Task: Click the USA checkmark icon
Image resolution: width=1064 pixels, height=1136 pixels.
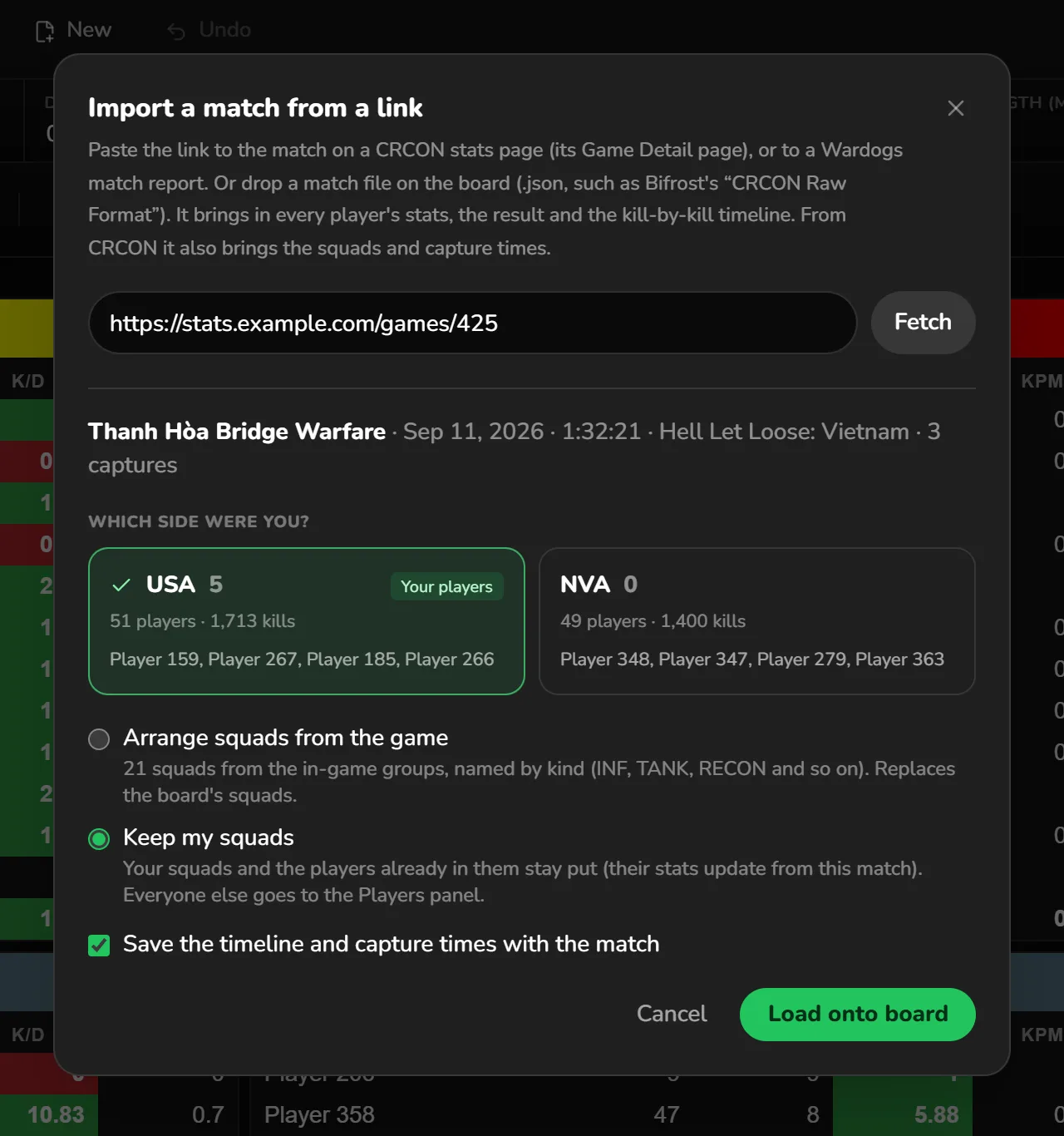Action: coord(121,585)
